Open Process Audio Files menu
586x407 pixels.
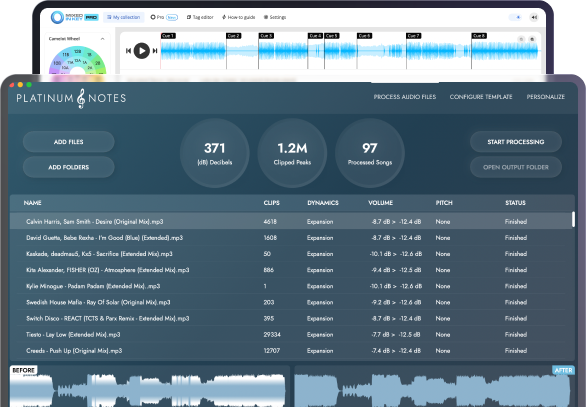[x=405, y=97]
